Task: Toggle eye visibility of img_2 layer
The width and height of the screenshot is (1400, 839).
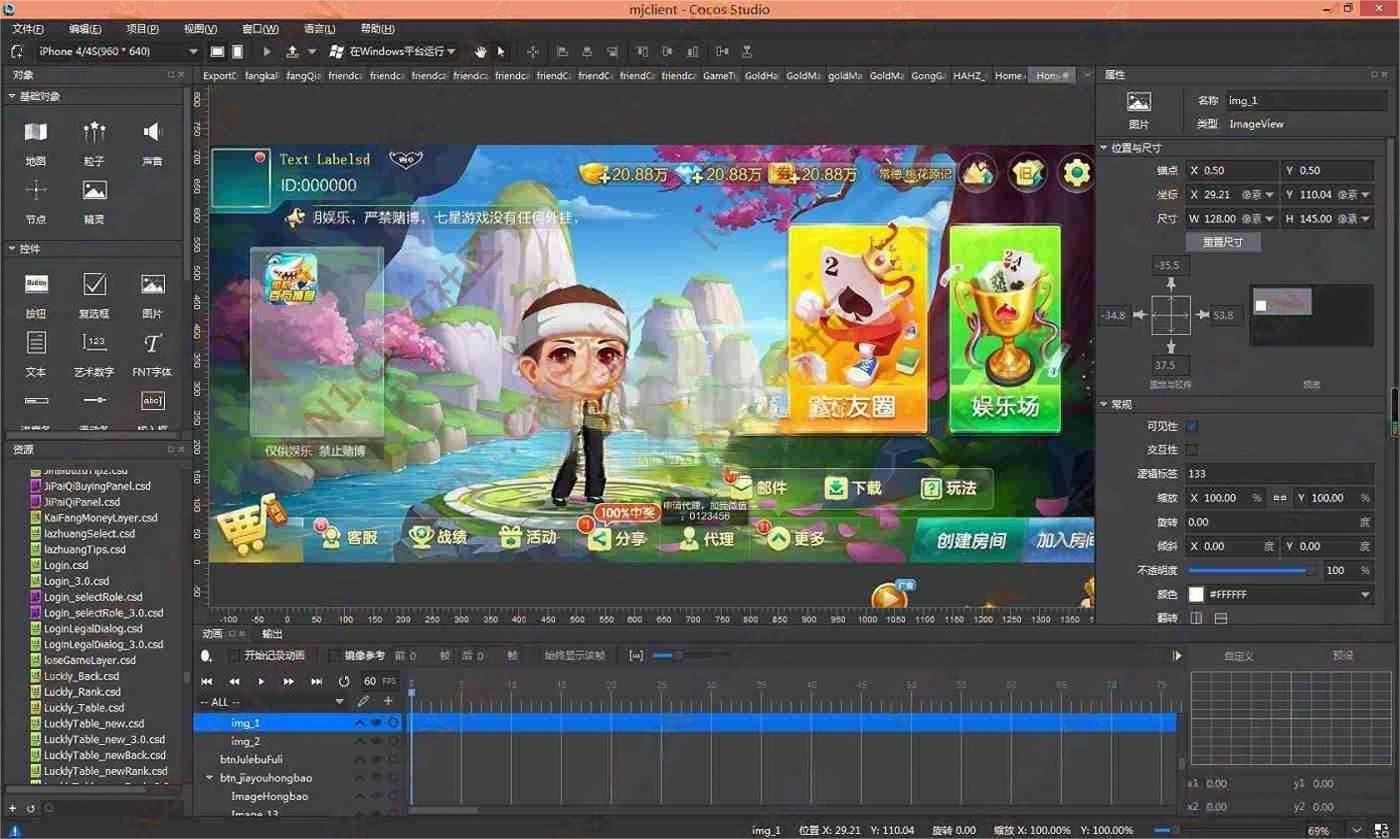Action: tap(377, 741)
